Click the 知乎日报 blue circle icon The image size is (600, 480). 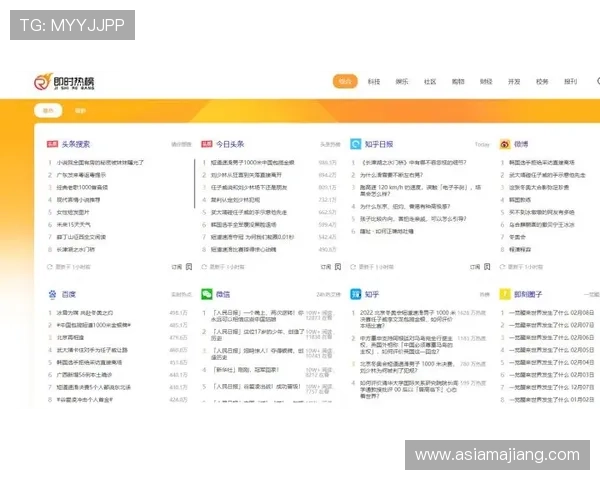[x=355, y=144]
